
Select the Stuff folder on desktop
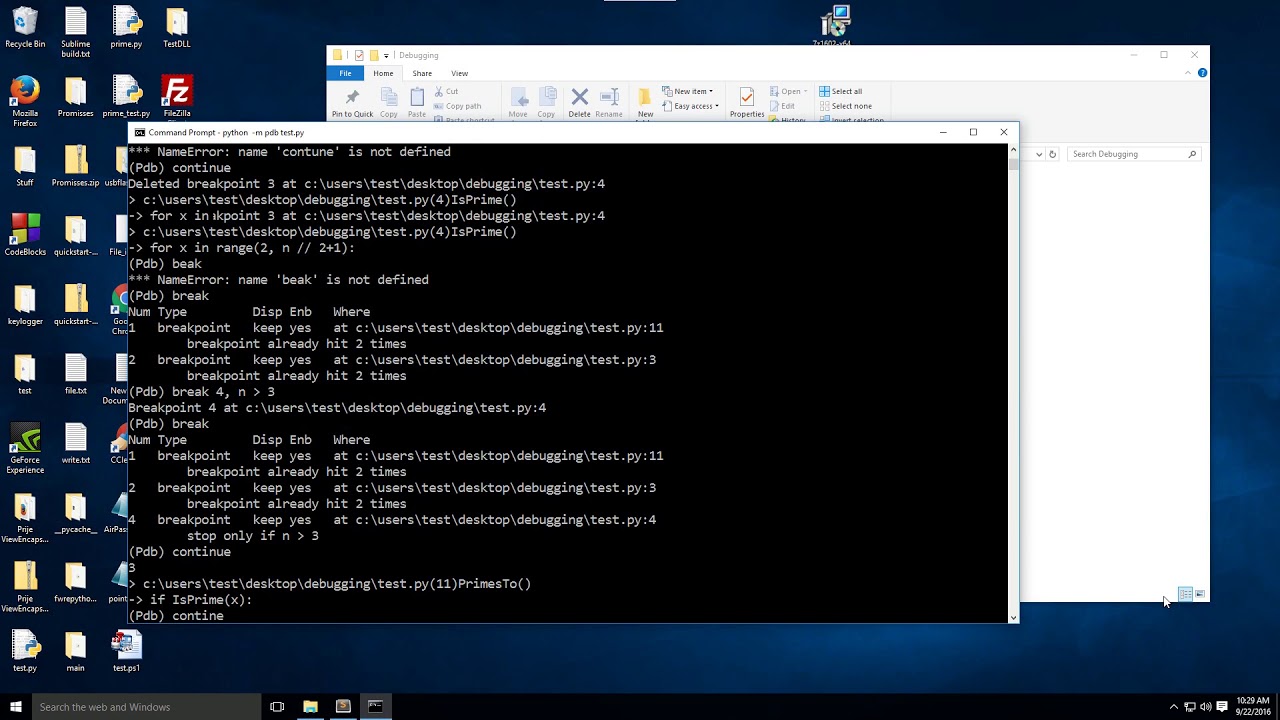(x=25, y=166)
